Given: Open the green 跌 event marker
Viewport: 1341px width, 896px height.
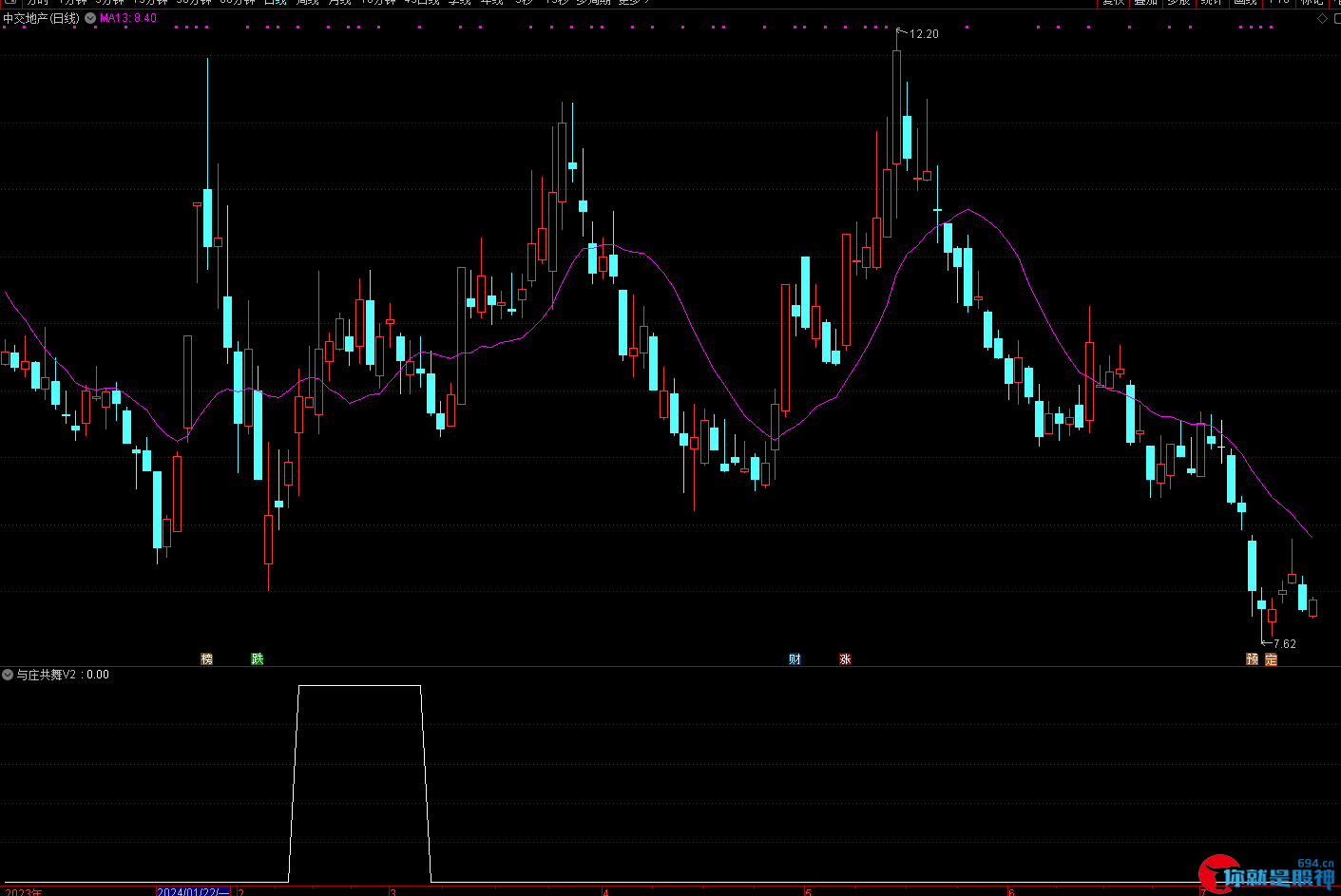Looking at the screenshot, I should click(x=257, y=658).
